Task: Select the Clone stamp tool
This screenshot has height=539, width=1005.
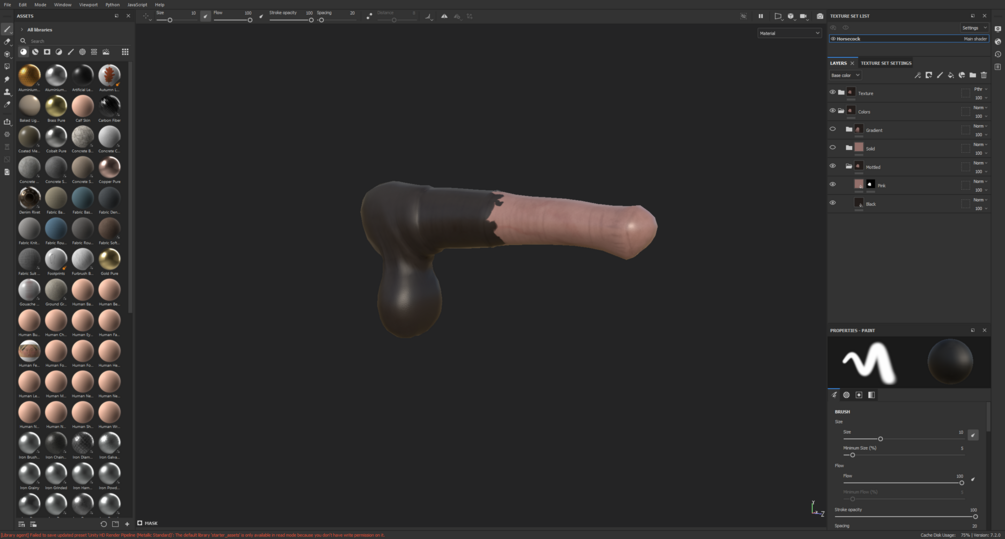Action: click(7, 92)
